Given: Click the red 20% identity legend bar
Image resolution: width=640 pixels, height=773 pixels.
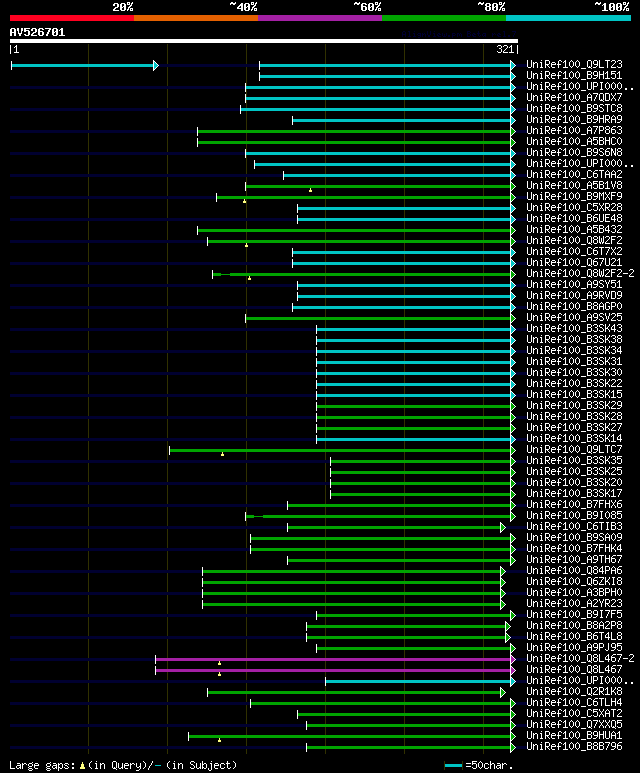Looking at the screenshot, I should (x=72, y=18).
